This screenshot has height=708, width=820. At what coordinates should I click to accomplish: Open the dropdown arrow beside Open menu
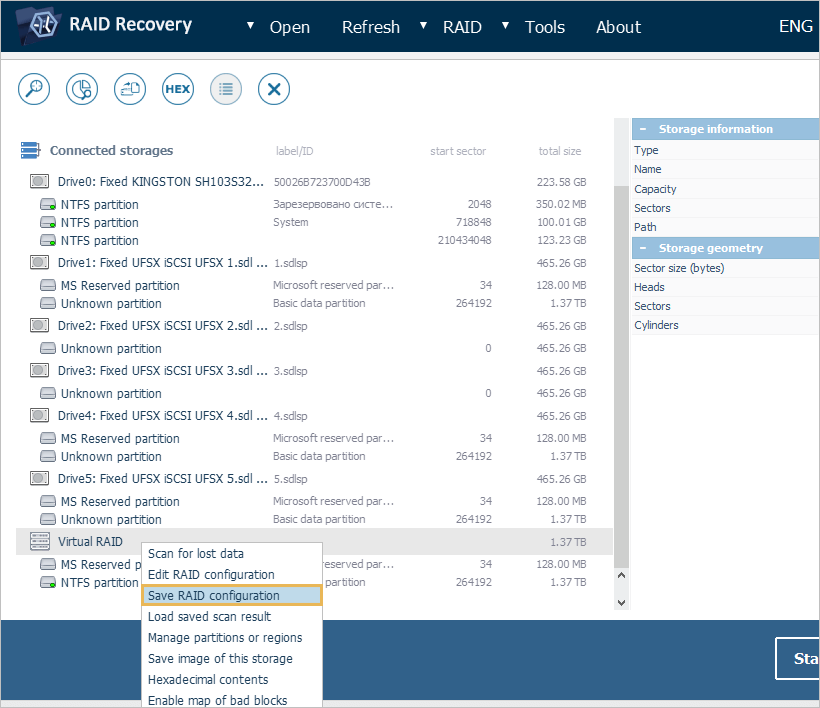click(x=250, y=26)
